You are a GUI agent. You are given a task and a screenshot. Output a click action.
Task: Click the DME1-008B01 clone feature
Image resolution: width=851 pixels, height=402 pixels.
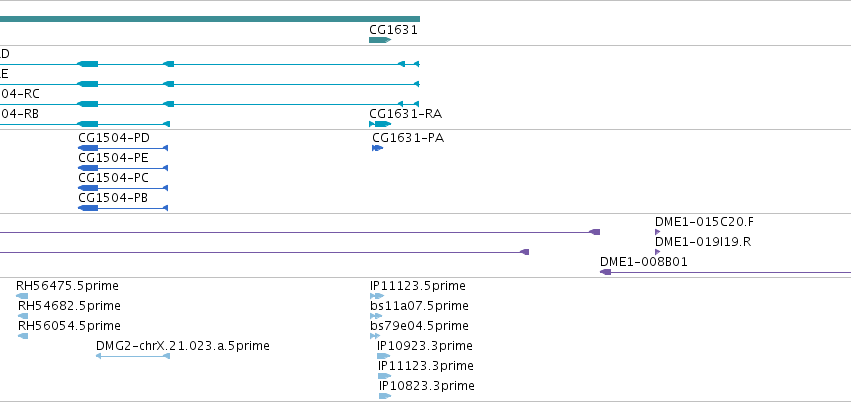[x=725, y=272]
